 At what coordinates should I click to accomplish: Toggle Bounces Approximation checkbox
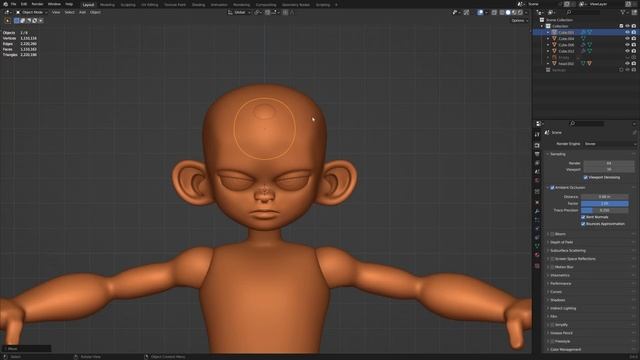(x=583, y=224)
